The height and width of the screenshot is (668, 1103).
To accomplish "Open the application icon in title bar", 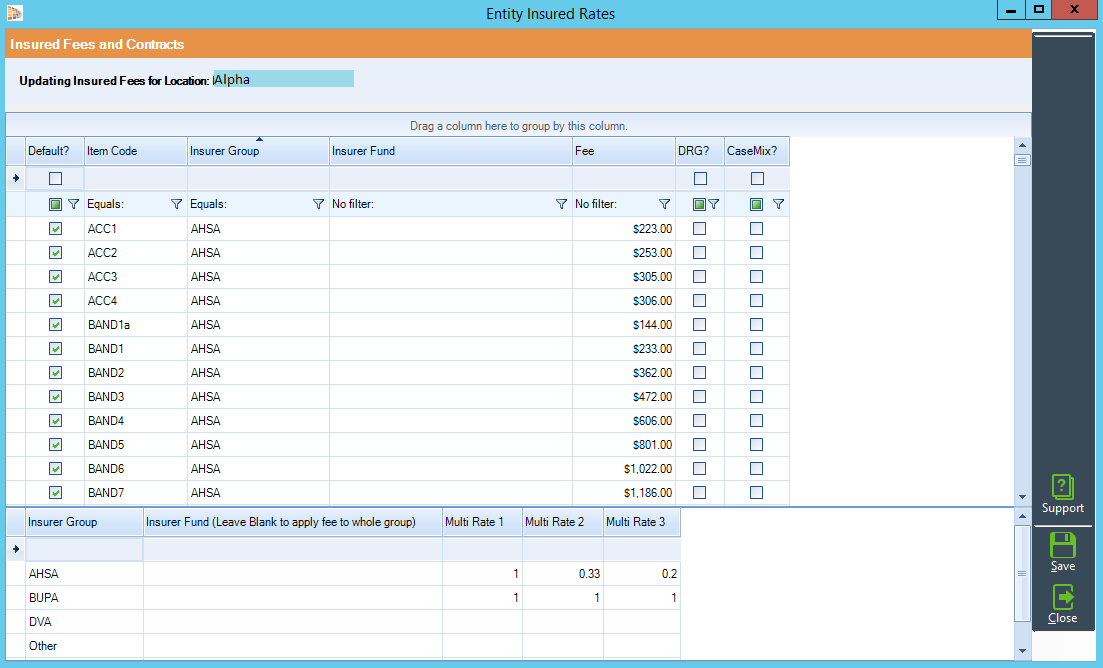I will pyautogui.click(x=14, y=13).
